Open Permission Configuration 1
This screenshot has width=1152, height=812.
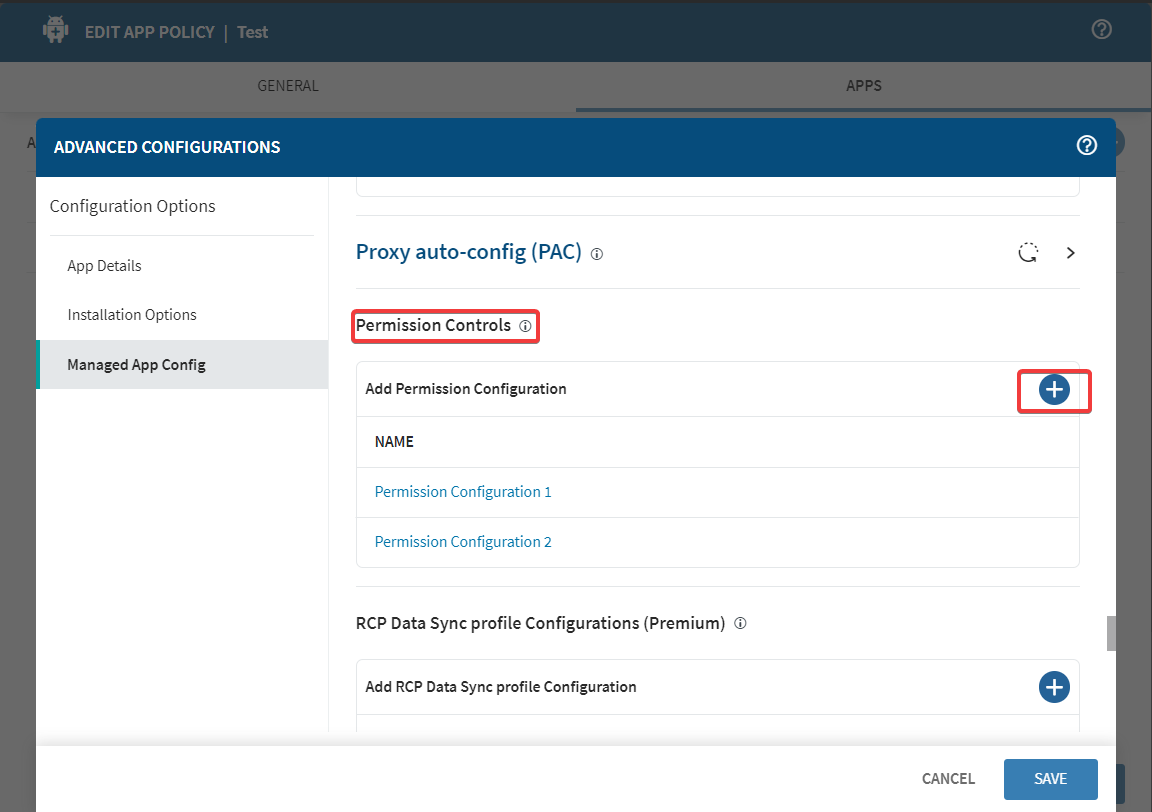(463, 492)
